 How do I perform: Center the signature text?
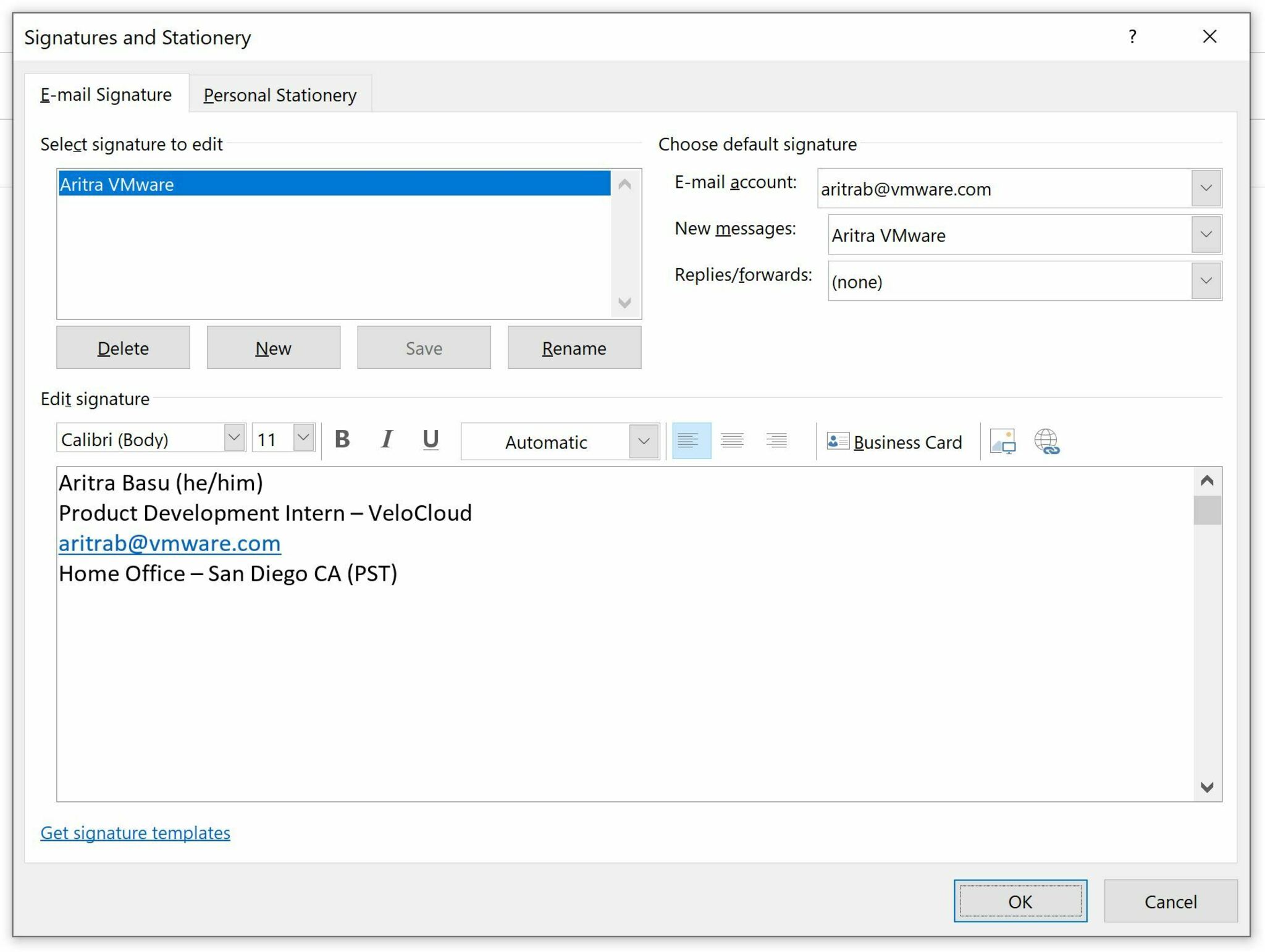tap(732, 440)
